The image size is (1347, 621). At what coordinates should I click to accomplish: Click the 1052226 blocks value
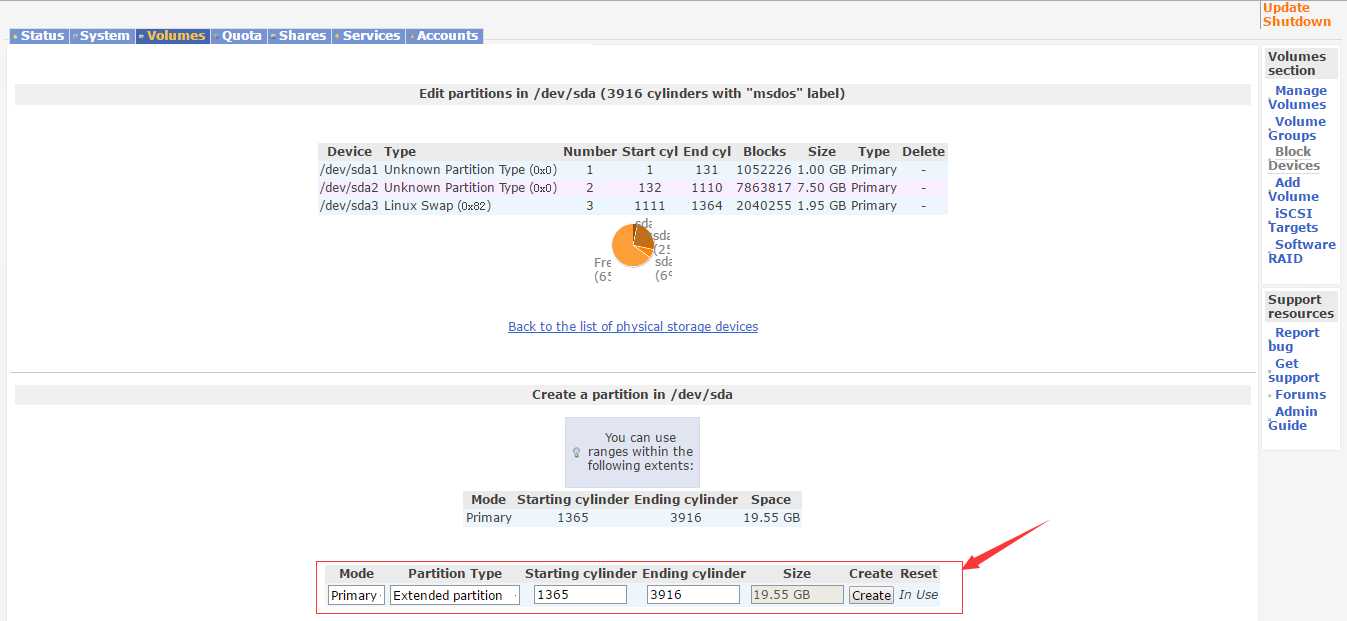click(x=764, y=170)
